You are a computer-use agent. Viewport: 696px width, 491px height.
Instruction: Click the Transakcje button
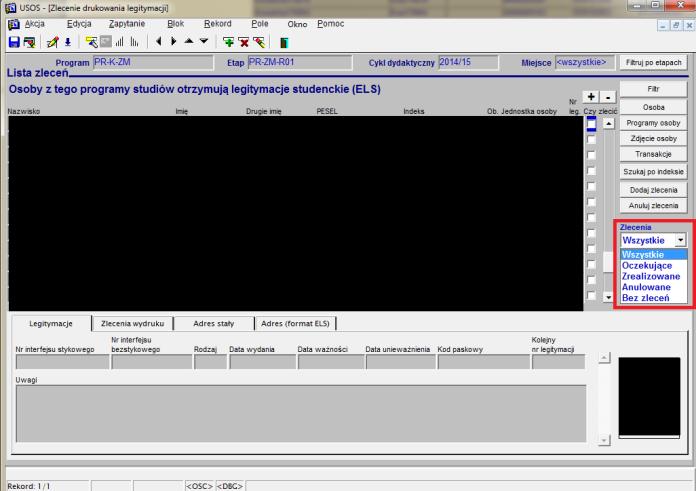(x=653, y=154)
